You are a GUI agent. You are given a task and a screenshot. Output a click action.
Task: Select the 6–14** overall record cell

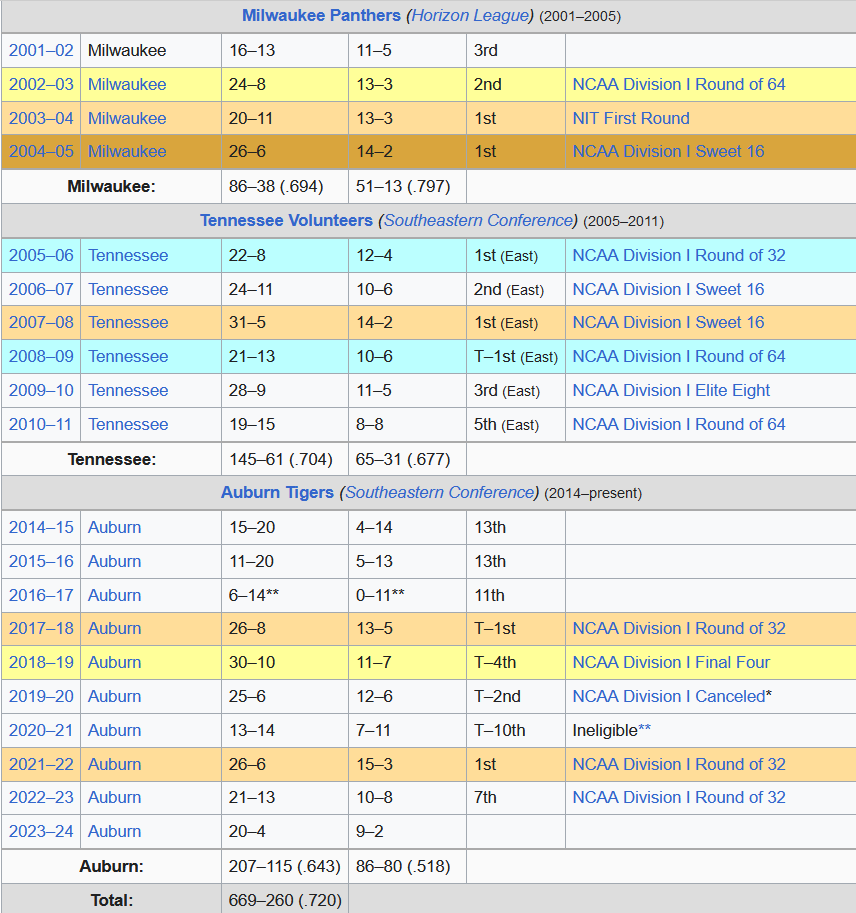click(285, 596)
